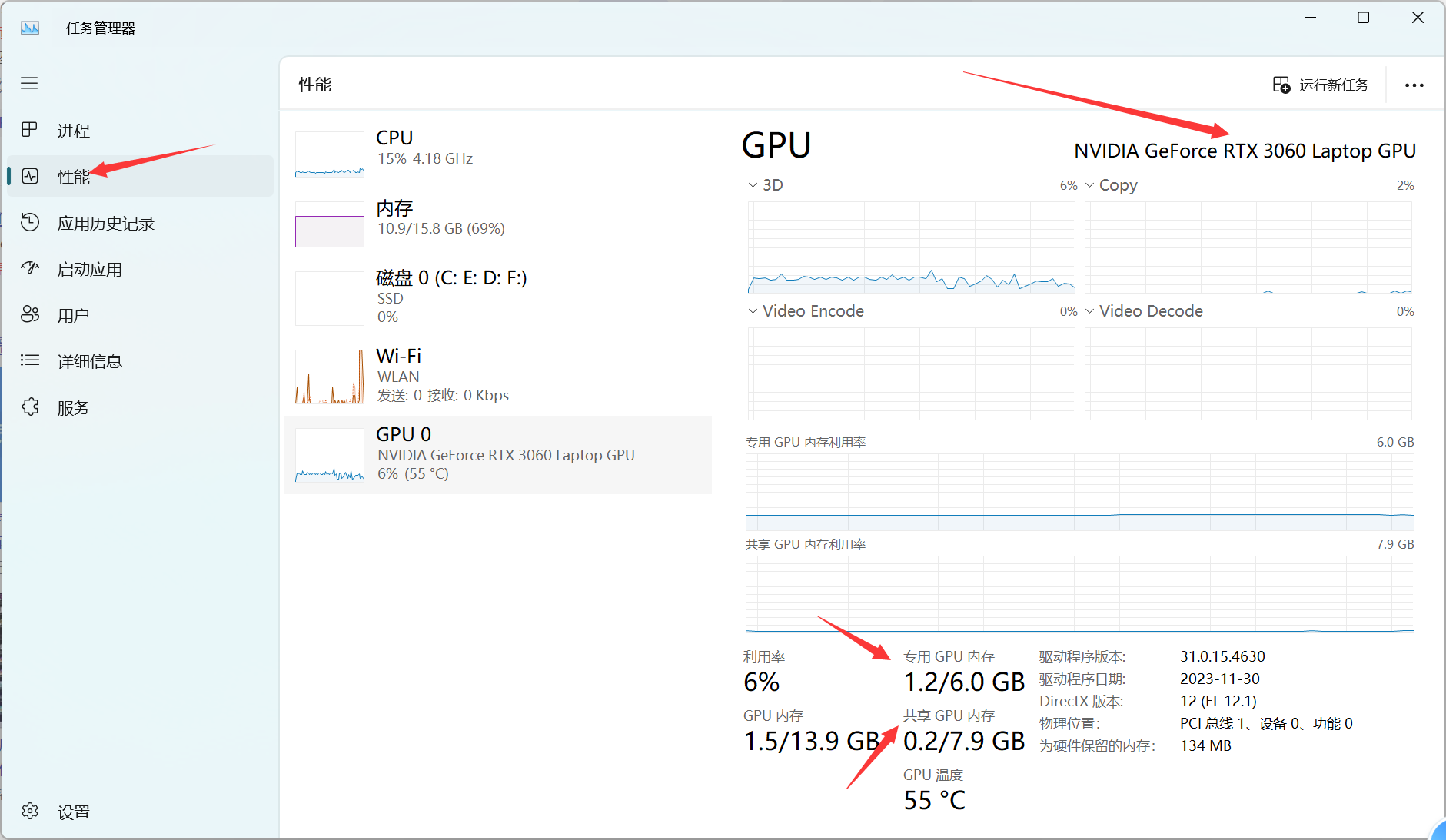The width and height of the screenshot is (1446, 840).
Task: Click the 设置 gear icon
Action: point(30,811)
